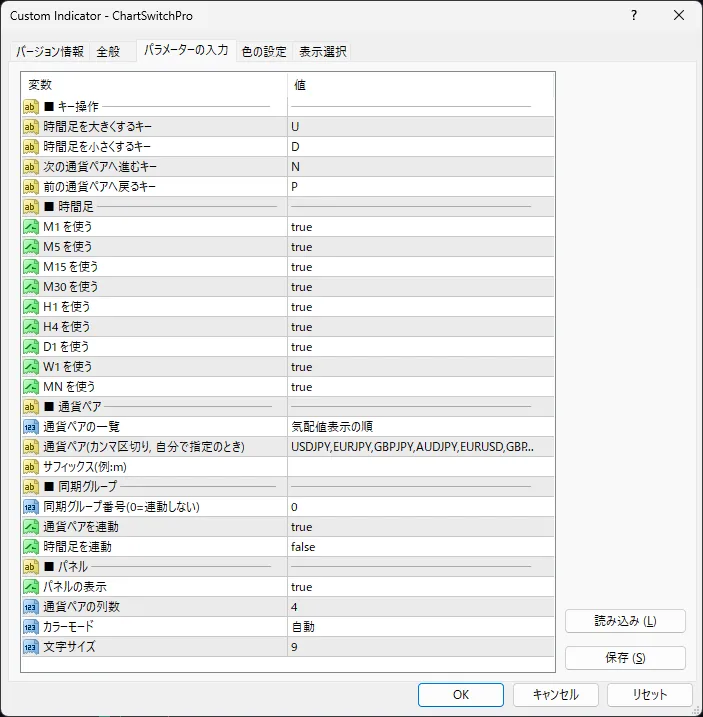Open the W1 を使う true value dropdown
Screen dimensions: 703x717
pyautogui.click(x=420, y=367)
